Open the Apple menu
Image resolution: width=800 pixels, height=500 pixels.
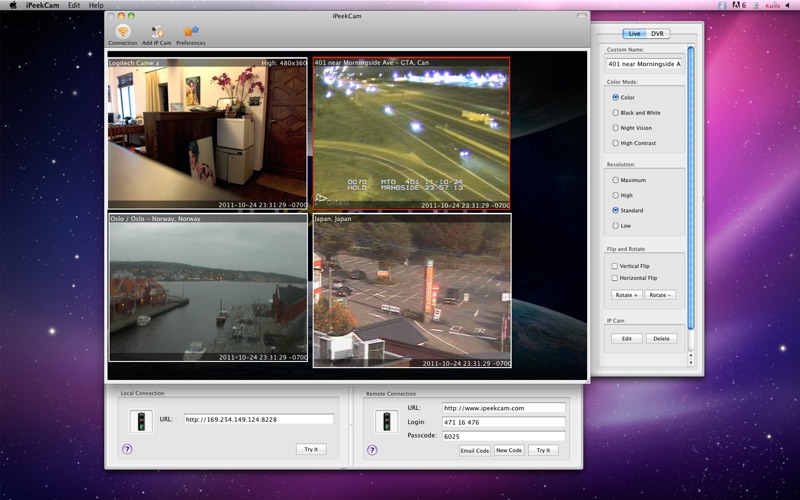13,5
